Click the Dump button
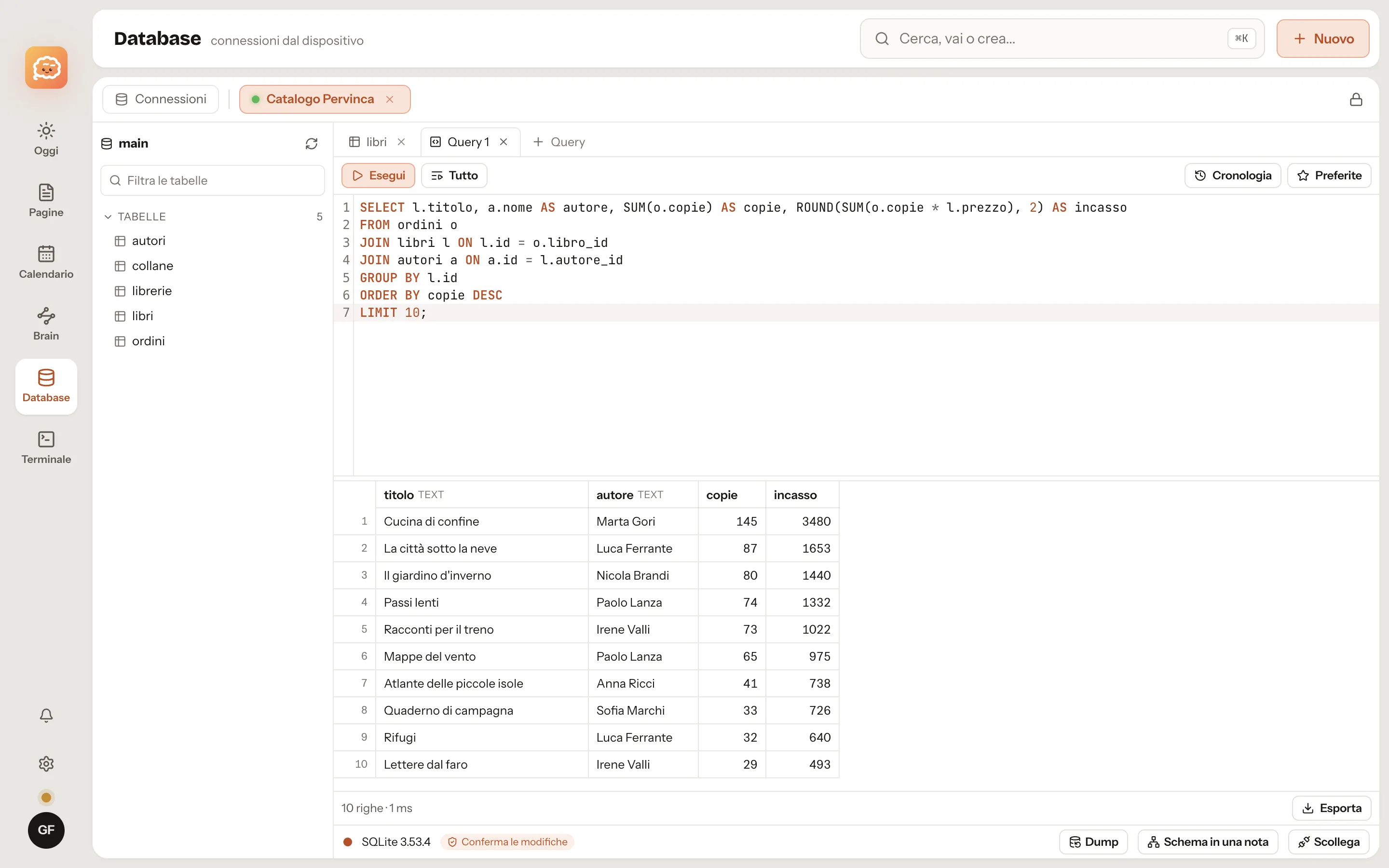Viewport: 1389px width, 868px height. [1093, 841]
